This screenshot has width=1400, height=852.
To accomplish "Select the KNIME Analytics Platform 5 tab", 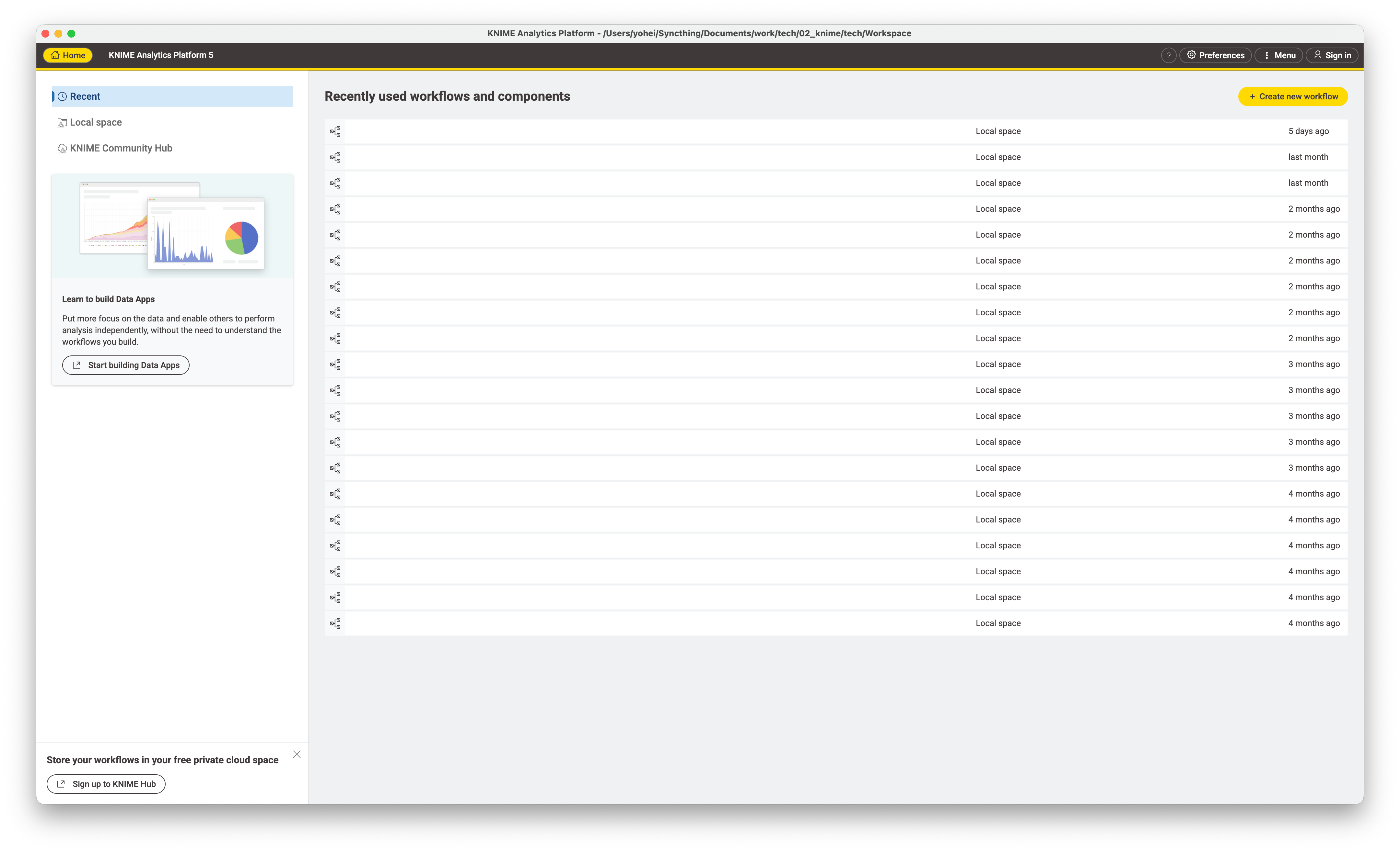I will tap(161, 55).
